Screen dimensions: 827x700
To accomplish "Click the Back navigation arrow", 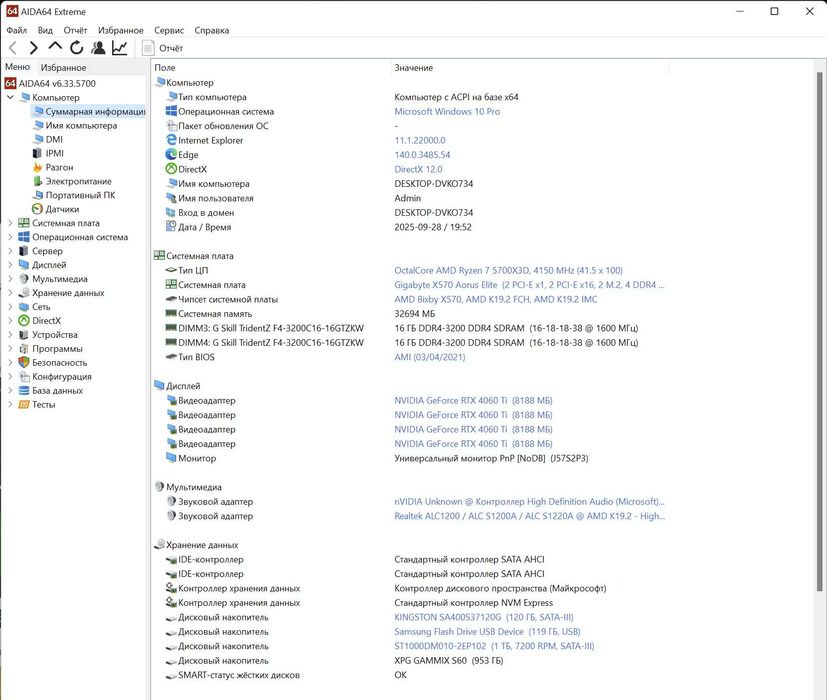I will pos(13,48).
